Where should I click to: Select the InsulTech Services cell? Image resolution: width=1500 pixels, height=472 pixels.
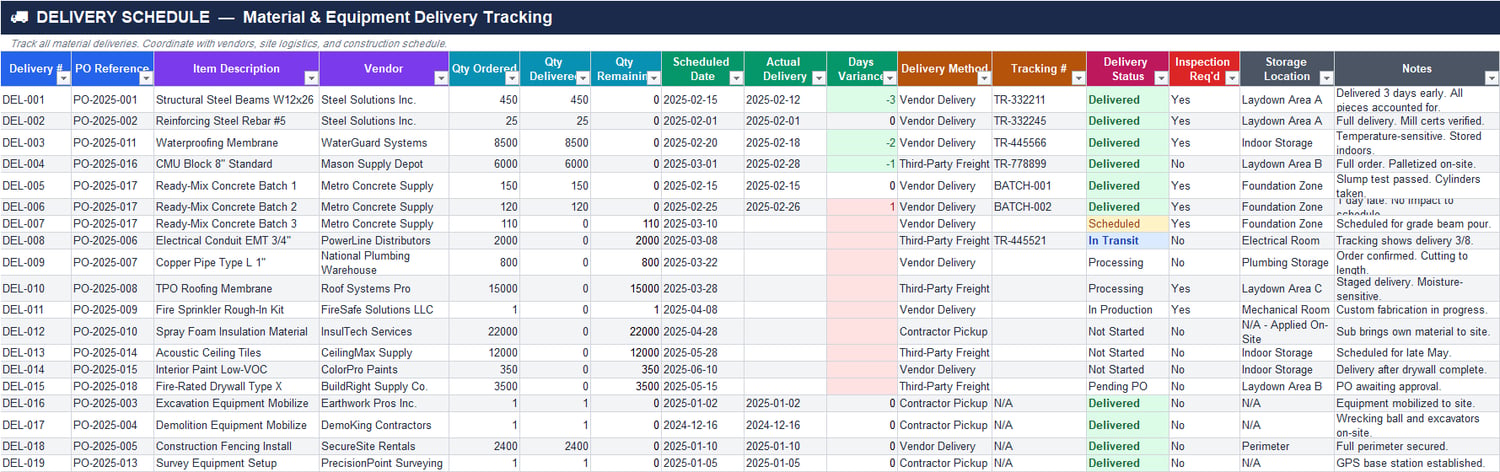384,332
